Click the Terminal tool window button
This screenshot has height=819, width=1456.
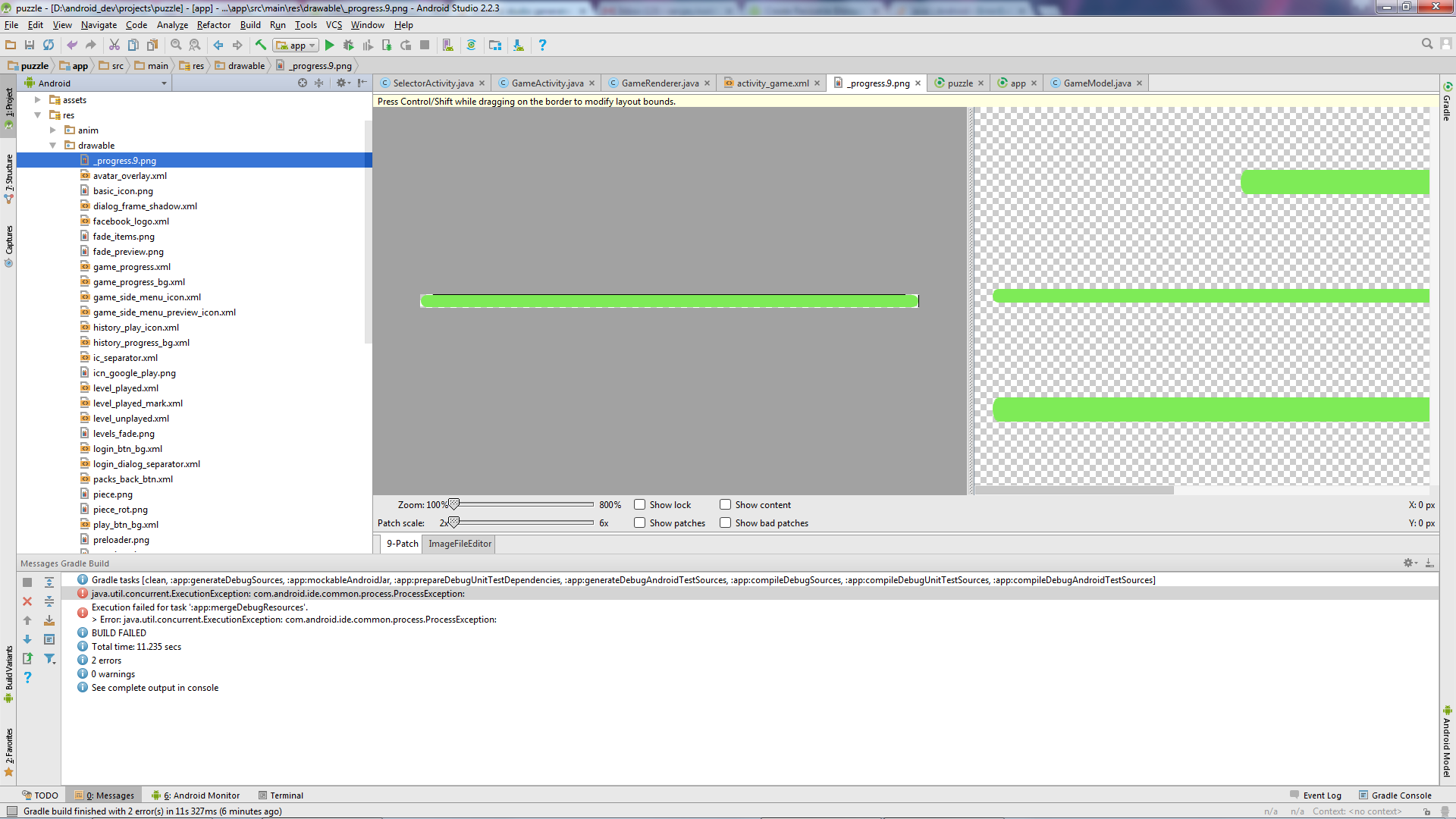(x=281, y=795)
